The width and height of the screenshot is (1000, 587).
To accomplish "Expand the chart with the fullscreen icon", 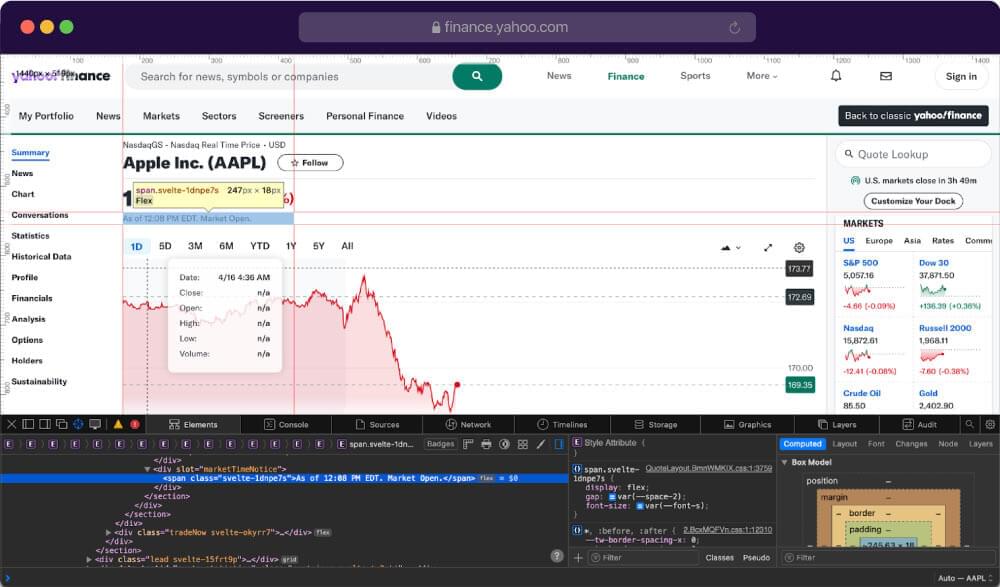I will [x=768, y=247].
